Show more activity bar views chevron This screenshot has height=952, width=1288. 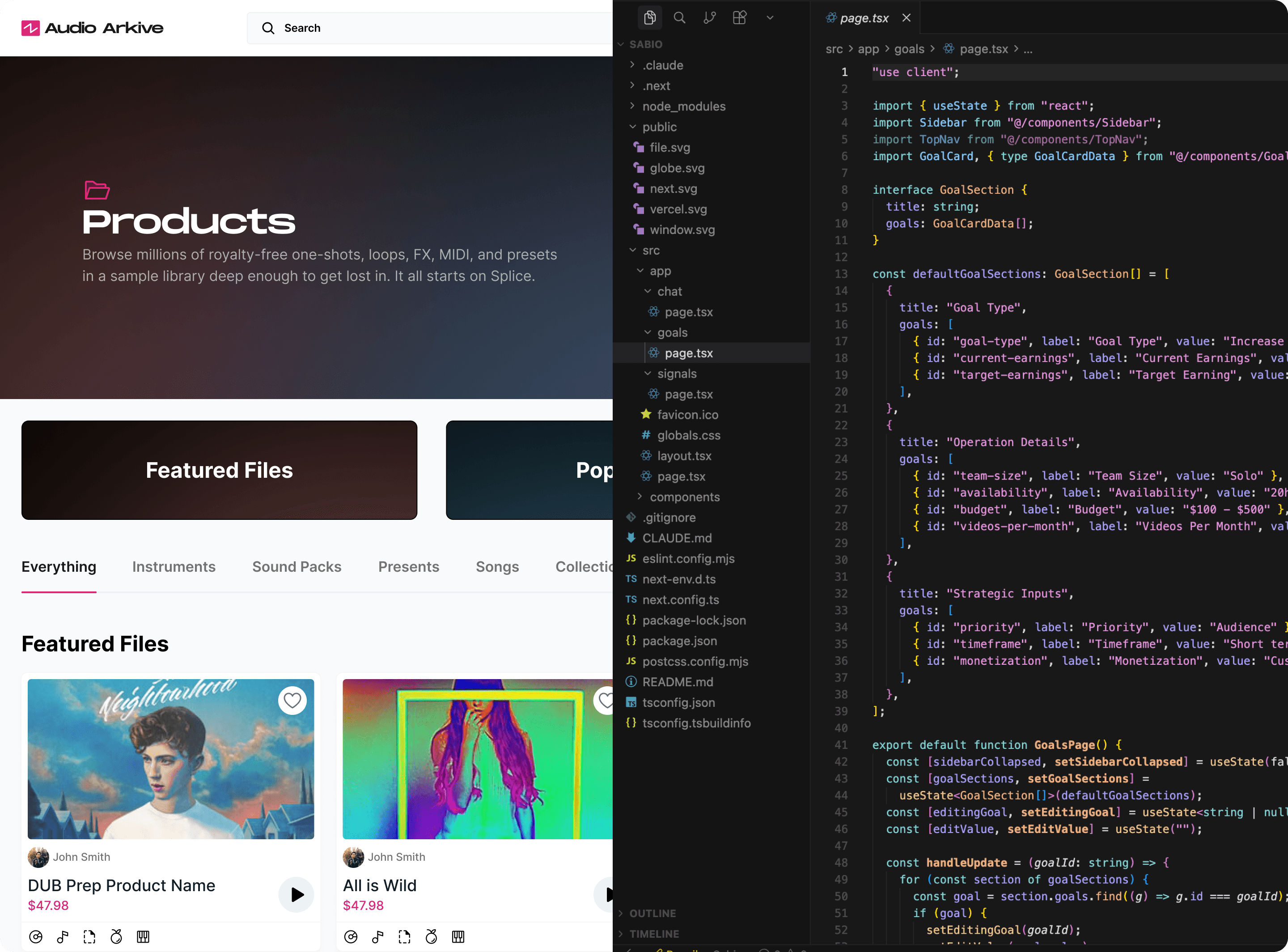pos(770,18)
